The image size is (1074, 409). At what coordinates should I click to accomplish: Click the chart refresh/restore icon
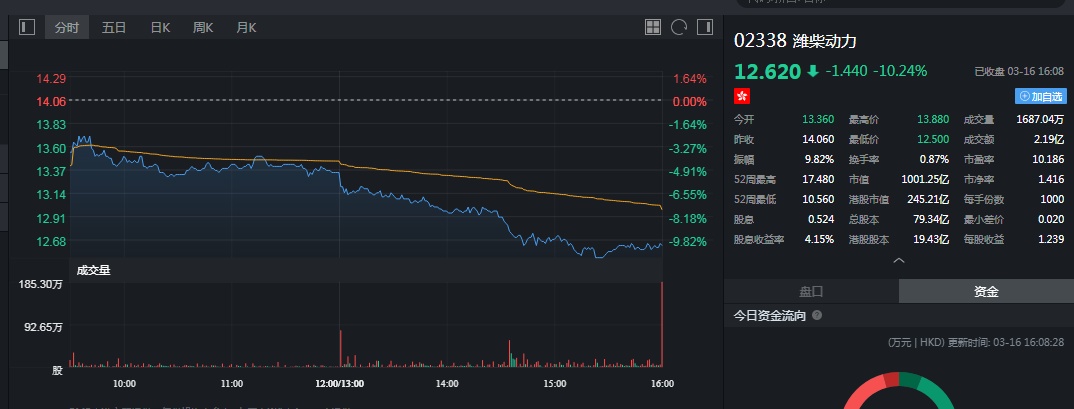(679, 27)
